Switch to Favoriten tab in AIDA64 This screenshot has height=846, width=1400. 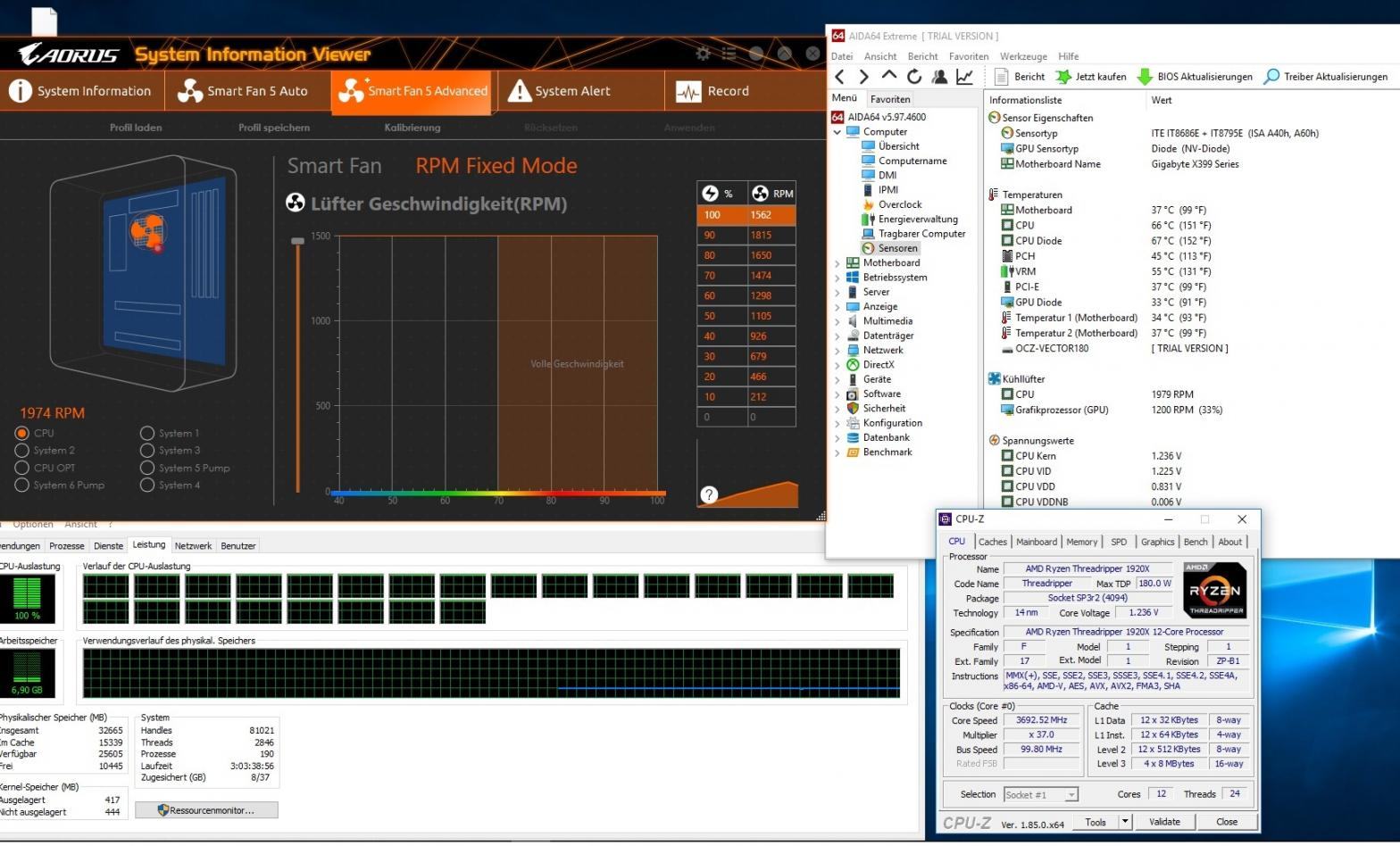[890, 99]
